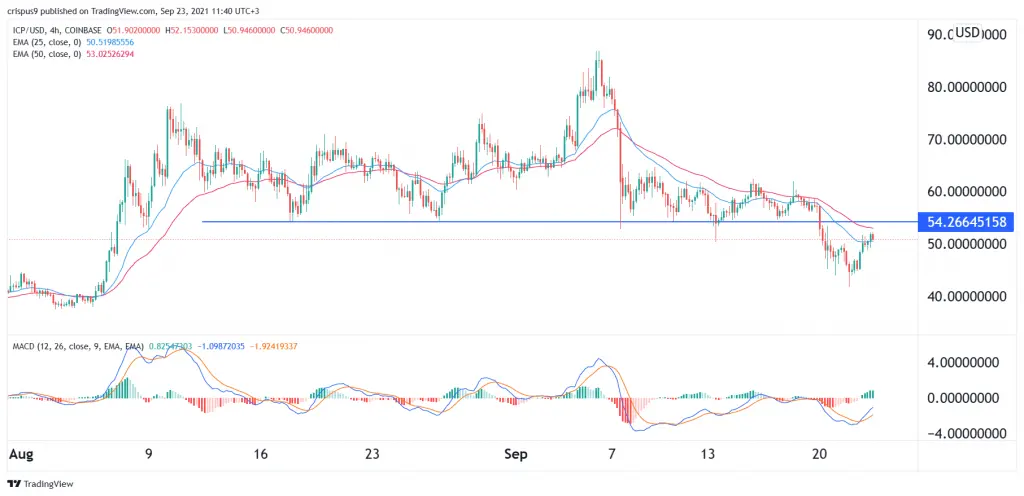Click the TradingView wordmark link
Viewport: 1024px width, 496px height.
[48, 484]
